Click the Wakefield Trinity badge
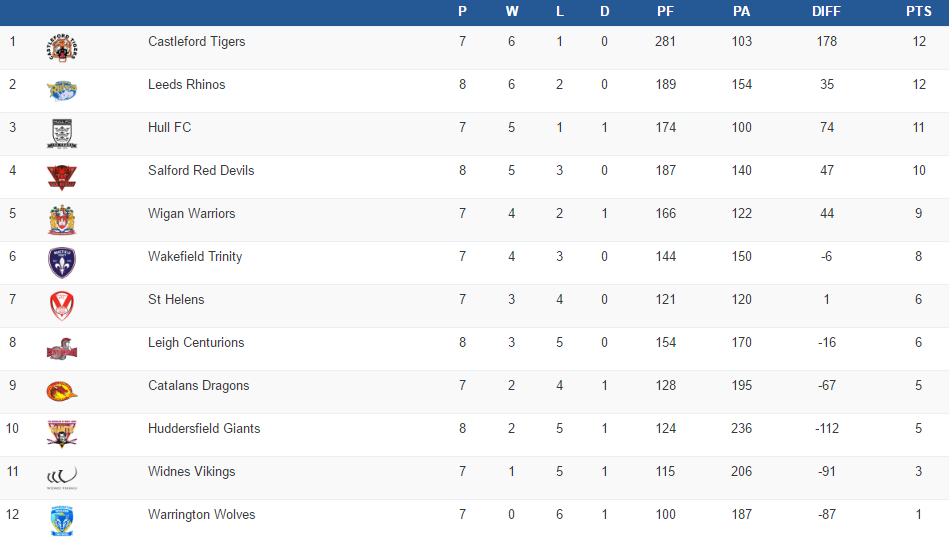The image size is (949, 542). tap(62, 263)
